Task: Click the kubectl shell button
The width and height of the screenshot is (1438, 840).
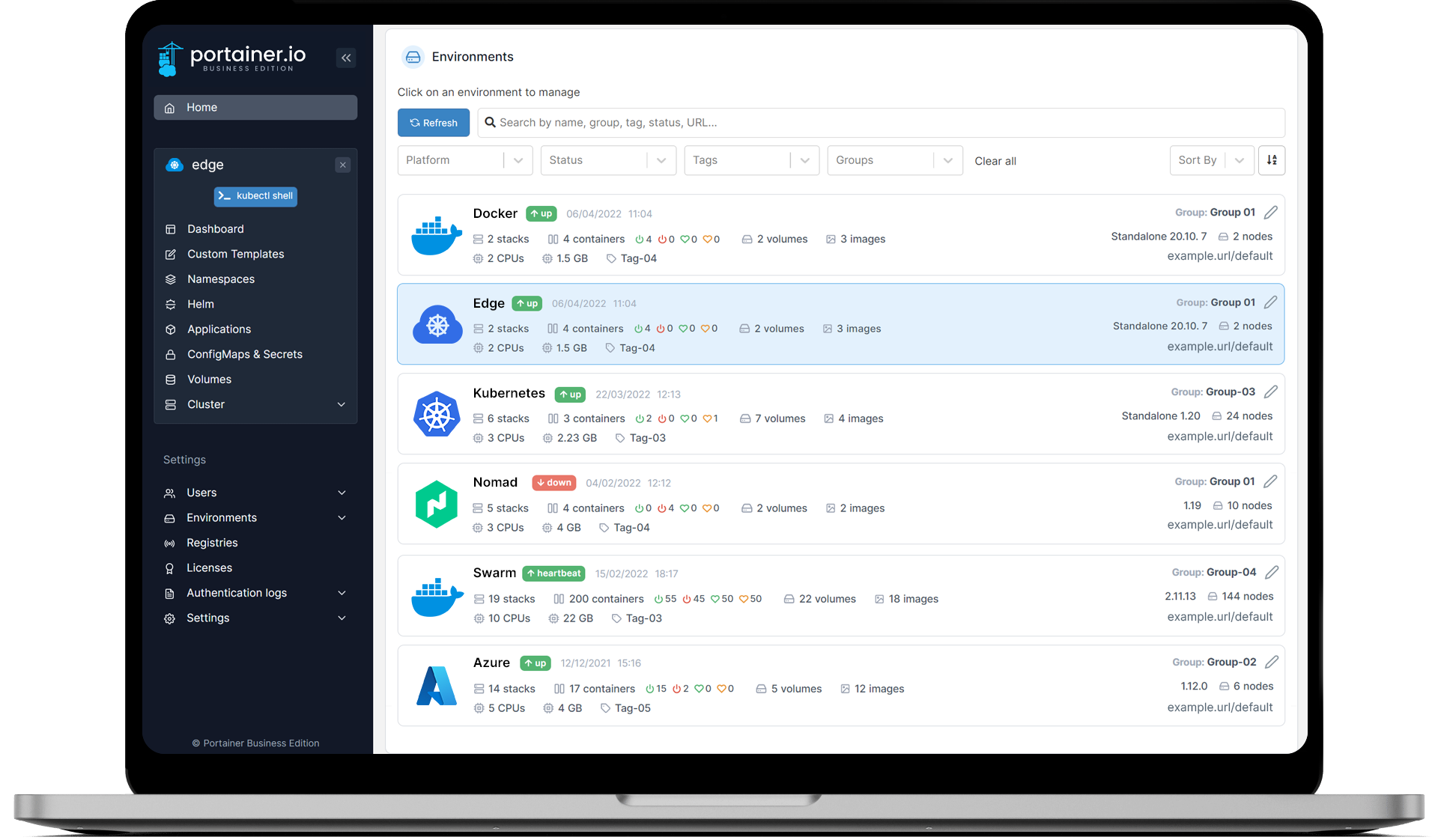Action: coord(255,196)
